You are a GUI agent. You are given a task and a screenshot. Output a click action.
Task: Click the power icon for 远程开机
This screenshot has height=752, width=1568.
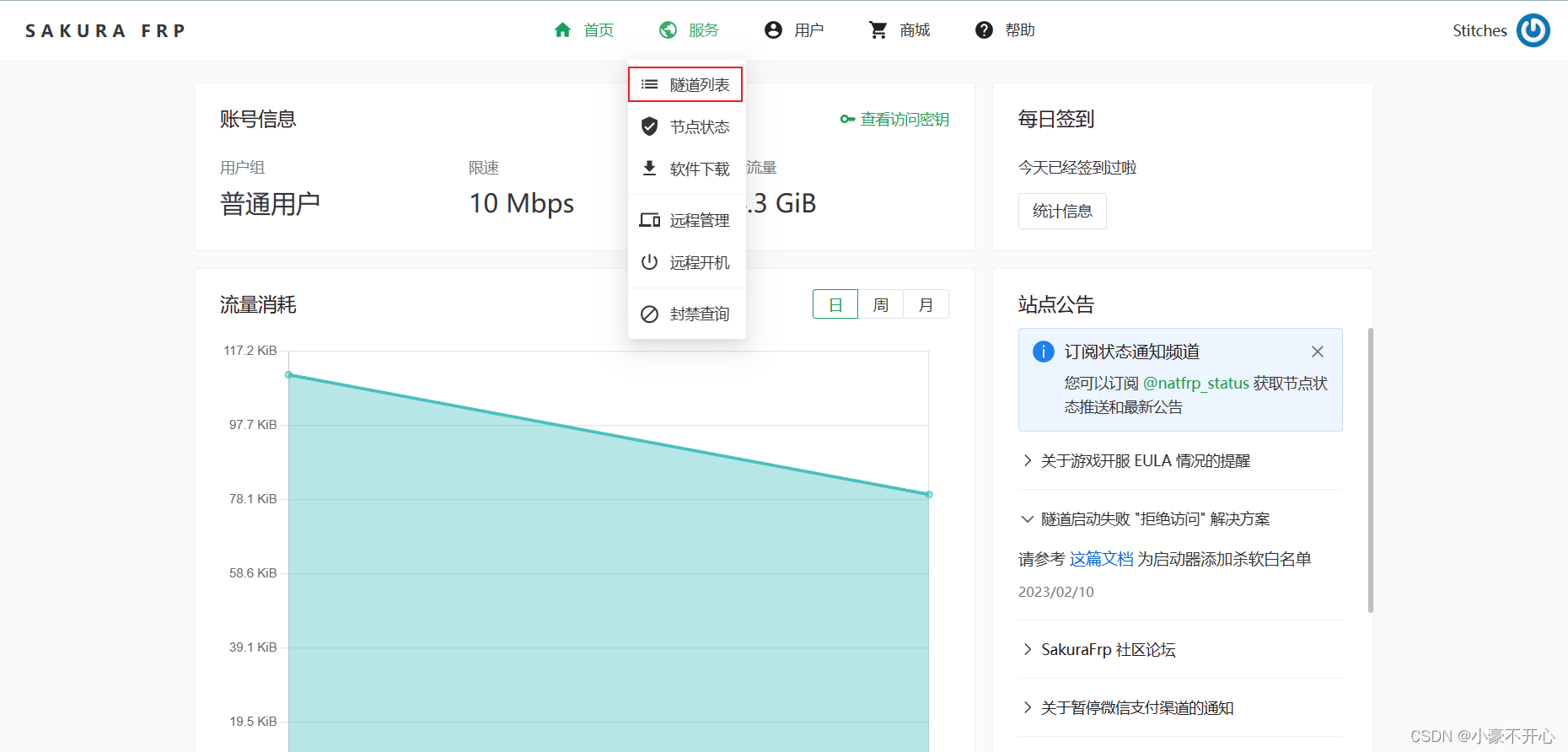(x=649, y=262)
